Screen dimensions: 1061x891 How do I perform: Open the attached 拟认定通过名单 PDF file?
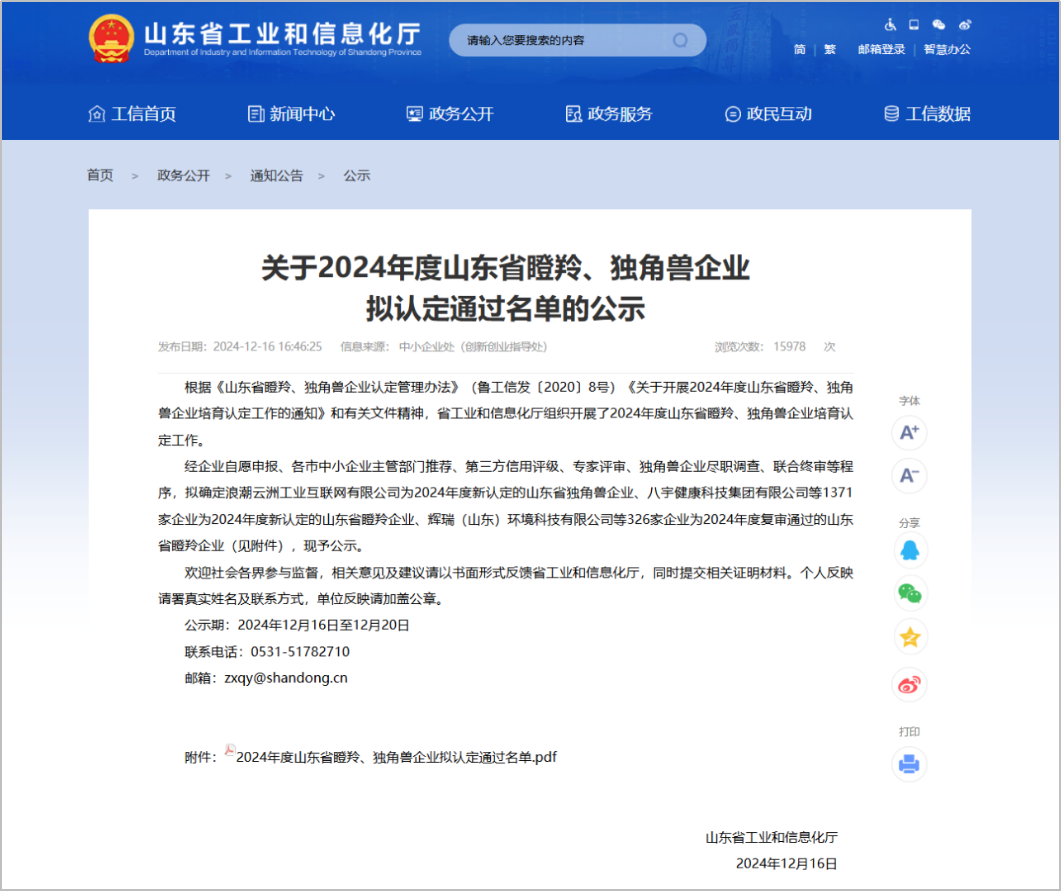pyautogui.click(x=395, y=757)
